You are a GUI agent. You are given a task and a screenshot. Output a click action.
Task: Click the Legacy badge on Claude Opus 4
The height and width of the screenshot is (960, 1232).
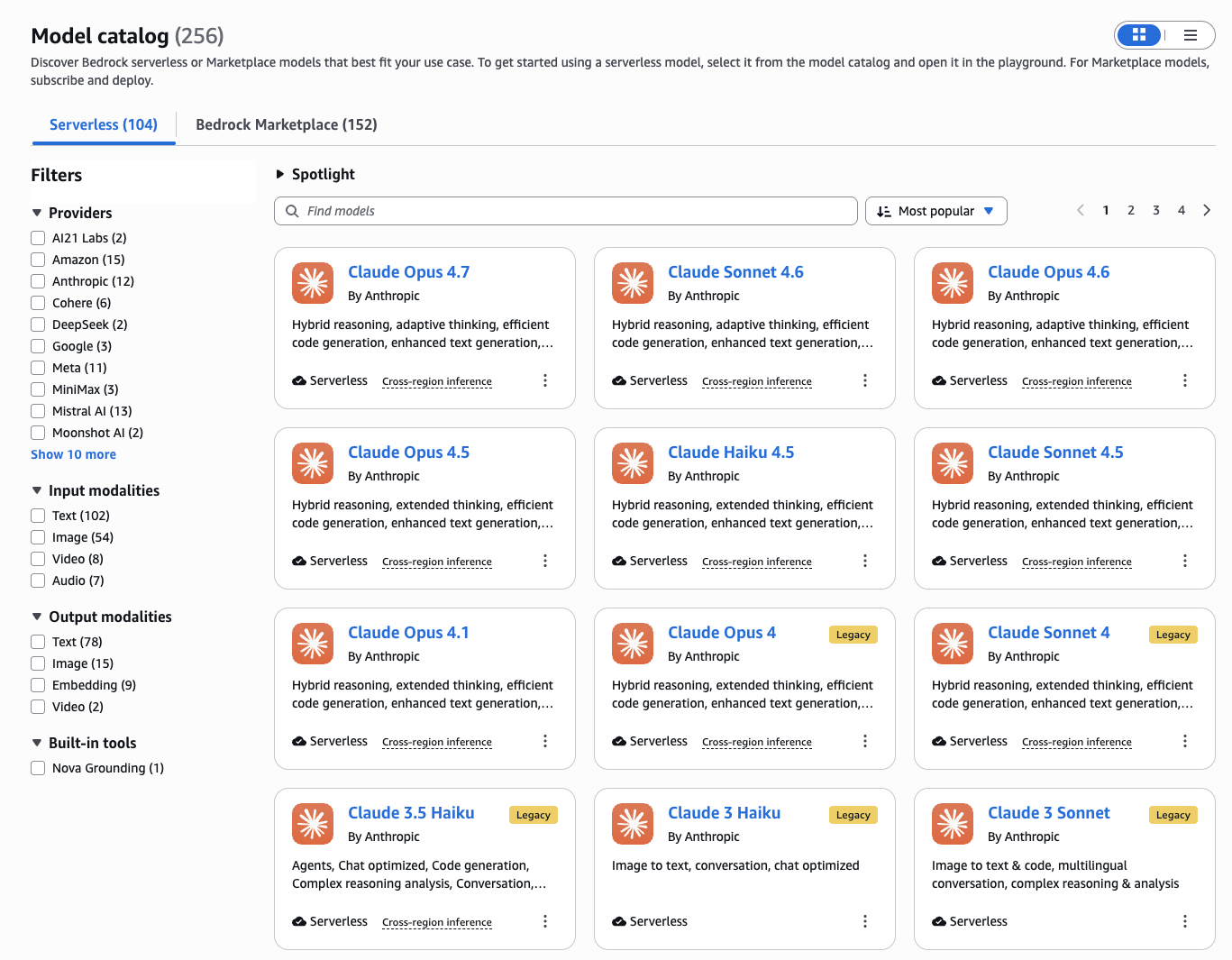click(853, 635)
